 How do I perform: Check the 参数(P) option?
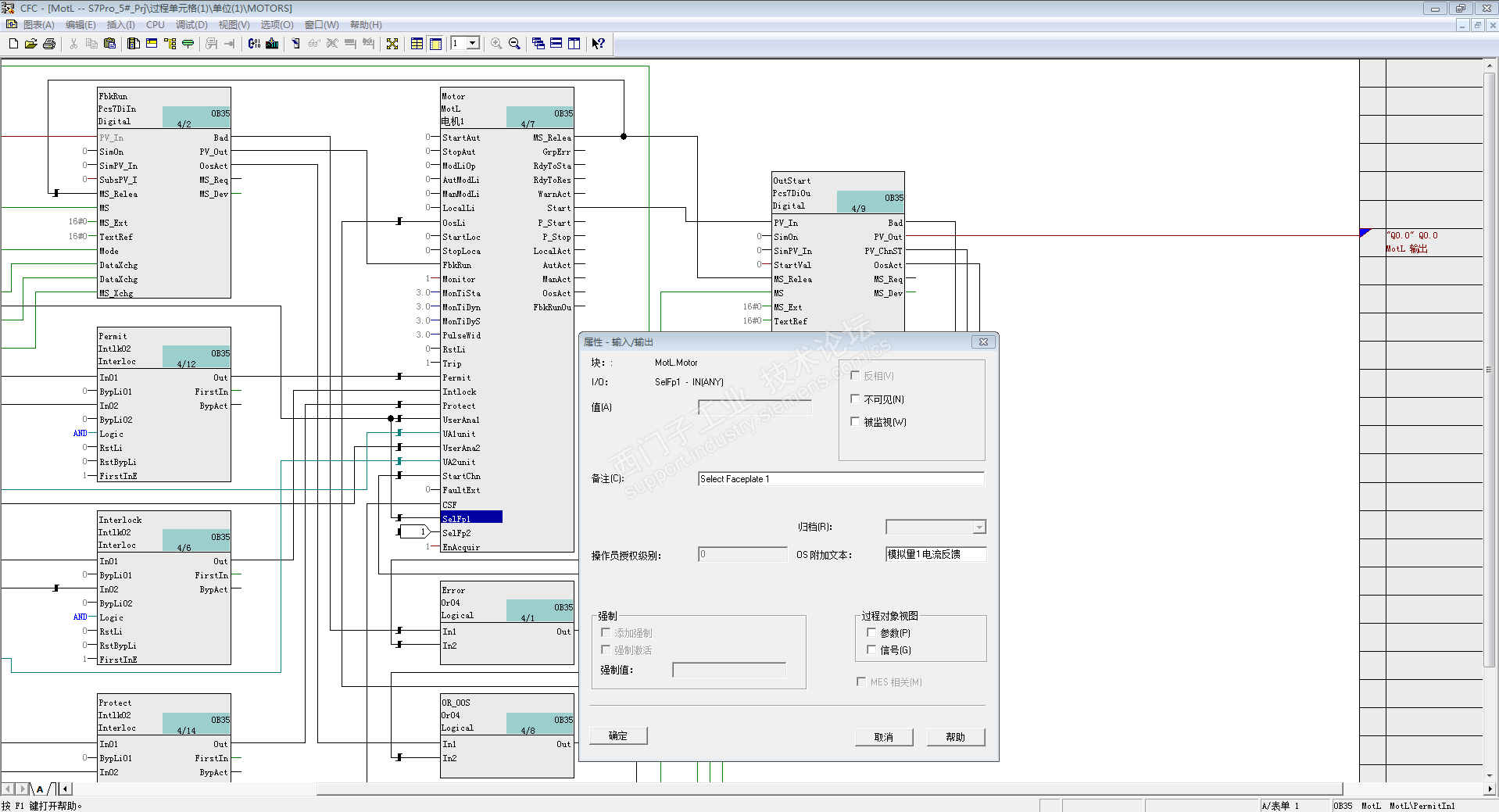tap(871, 633)
